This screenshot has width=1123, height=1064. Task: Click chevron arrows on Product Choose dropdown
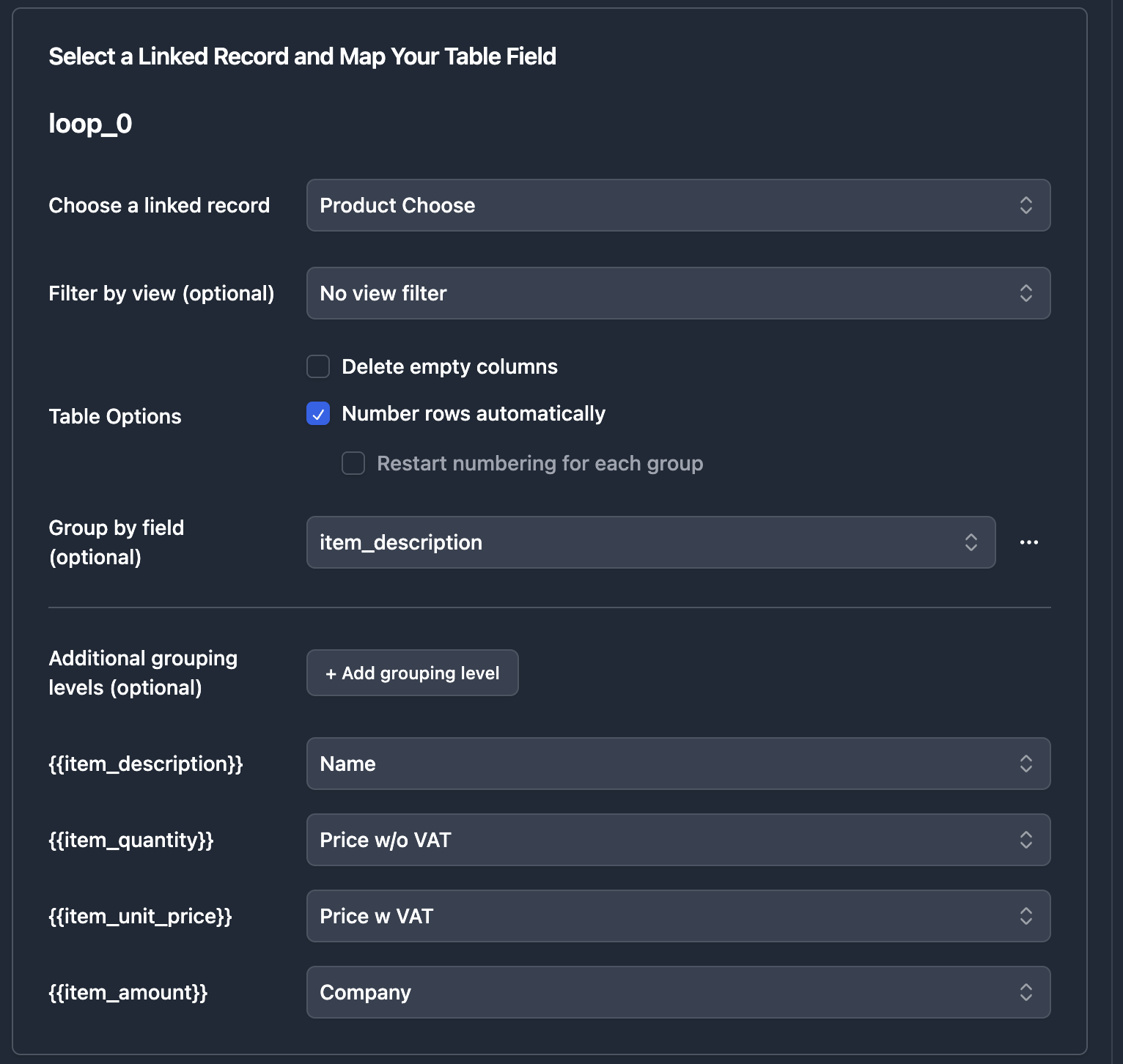(x=1026, y=205)
